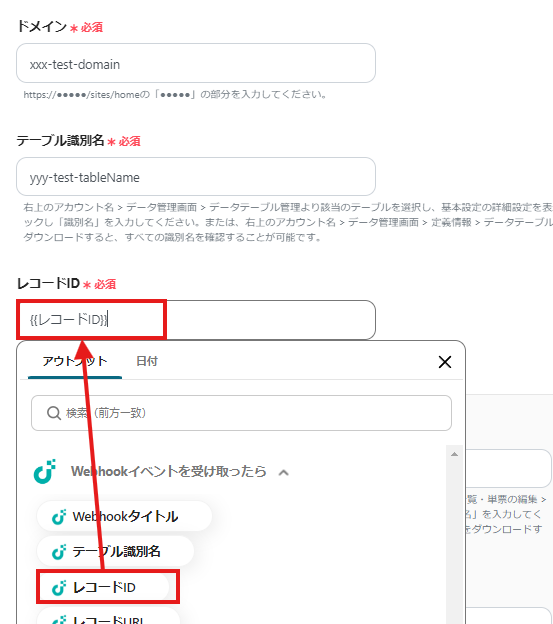Viewport: 553px width, 624px height.
Task: Click the テーブル識別名 input field
Action: [x=196, y=177]
